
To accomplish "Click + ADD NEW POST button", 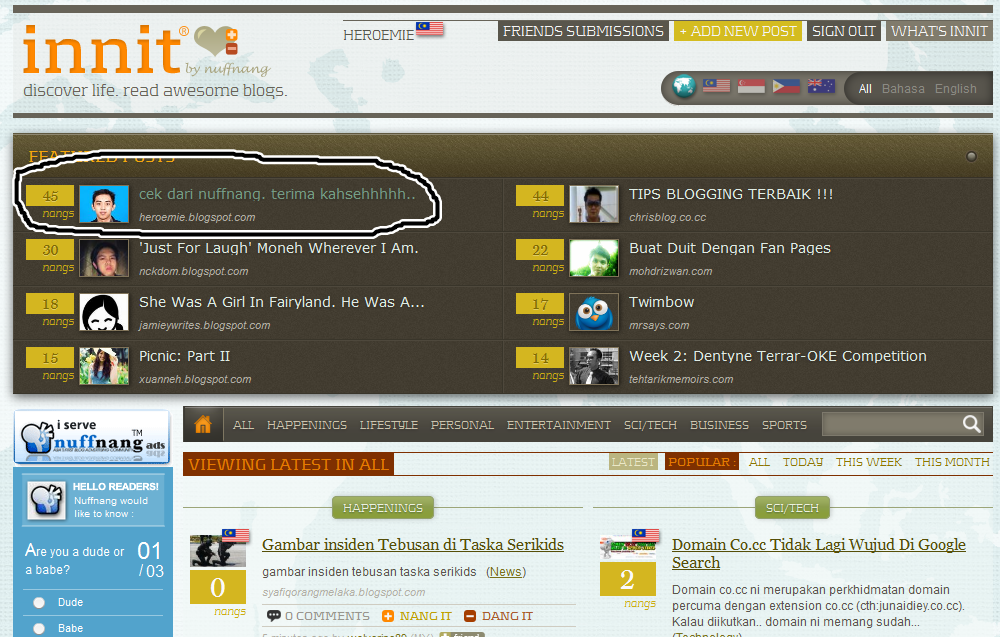I will coord(738,31).
